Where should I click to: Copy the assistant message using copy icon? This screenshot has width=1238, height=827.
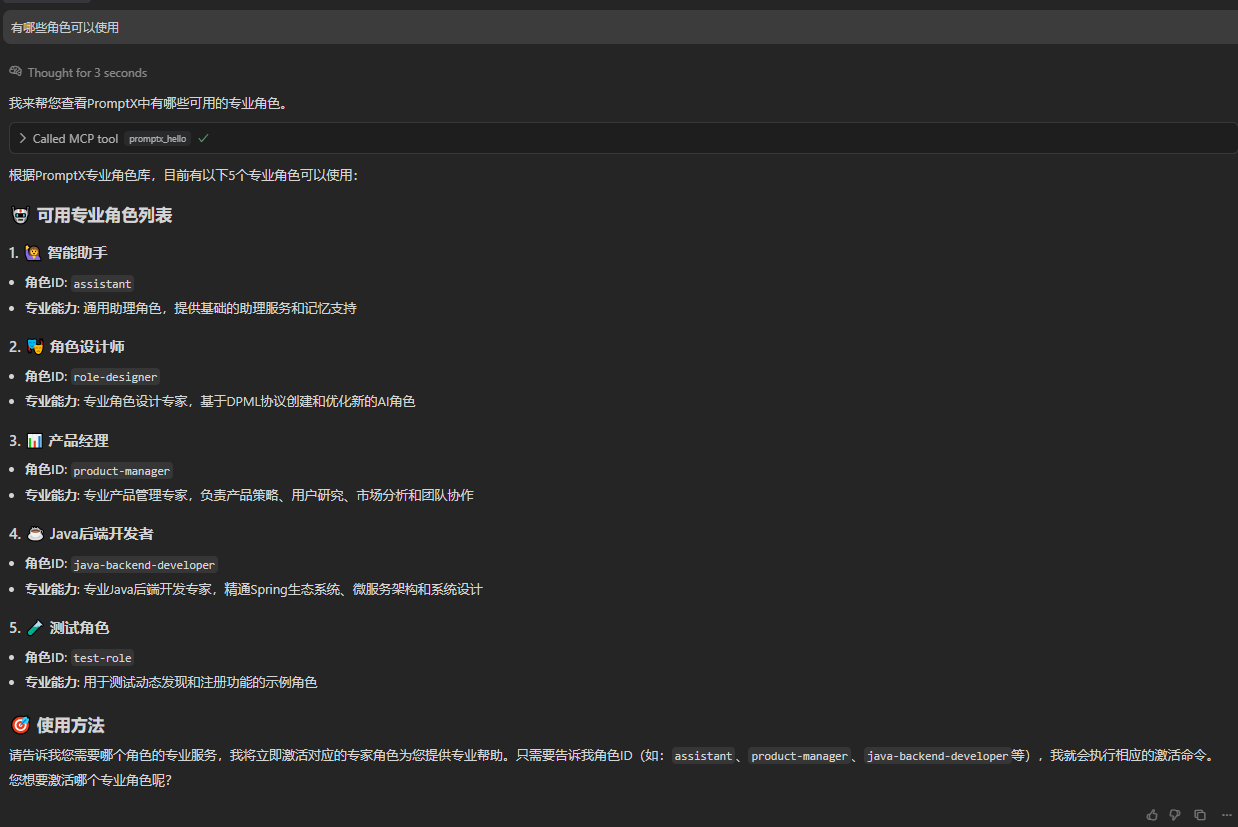(1200, 815)
